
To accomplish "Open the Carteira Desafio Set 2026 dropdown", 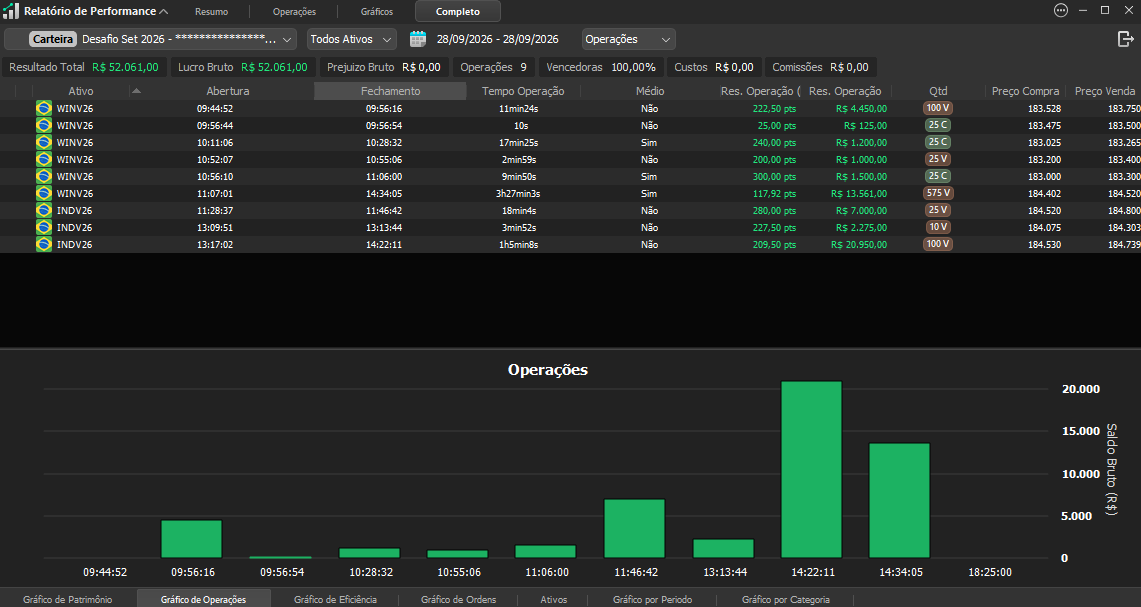I will click(151, 39).
